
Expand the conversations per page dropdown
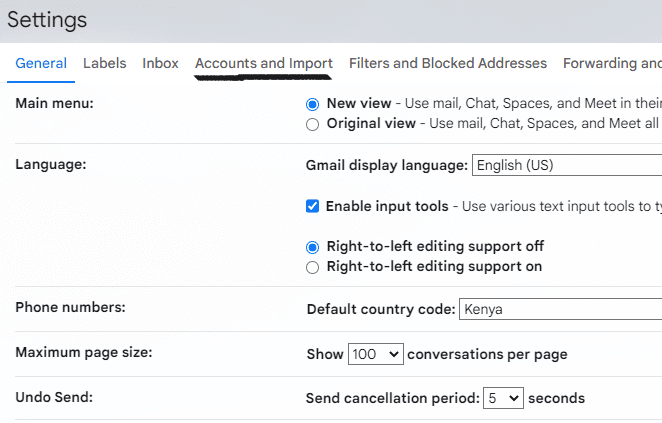coord(375,354)
